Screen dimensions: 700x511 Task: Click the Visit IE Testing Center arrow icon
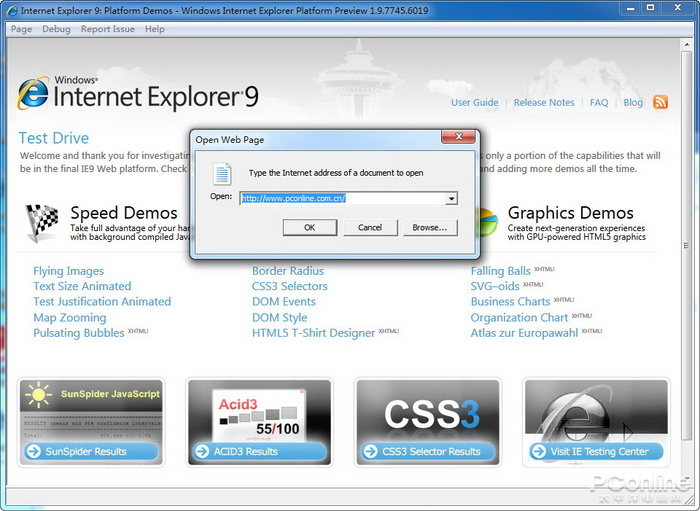(x=539, y=451)
